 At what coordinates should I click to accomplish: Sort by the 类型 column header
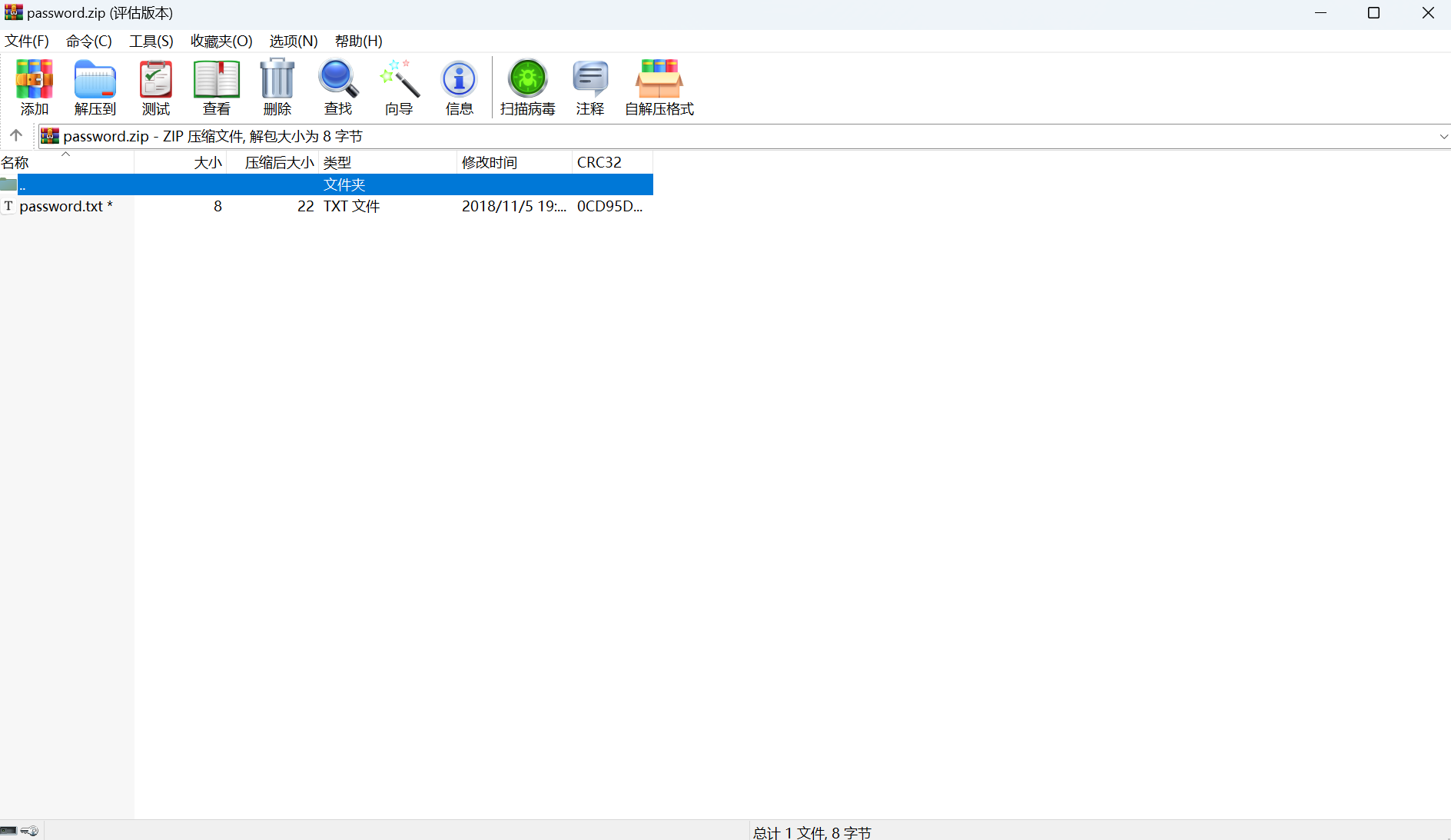(x=388, y=162)
